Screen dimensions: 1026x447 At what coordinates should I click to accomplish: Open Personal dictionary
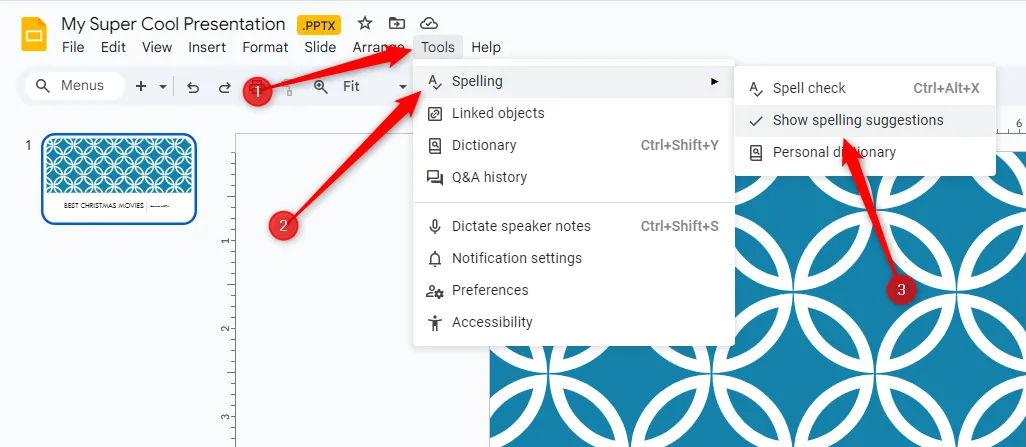click(x=864, y=152)
